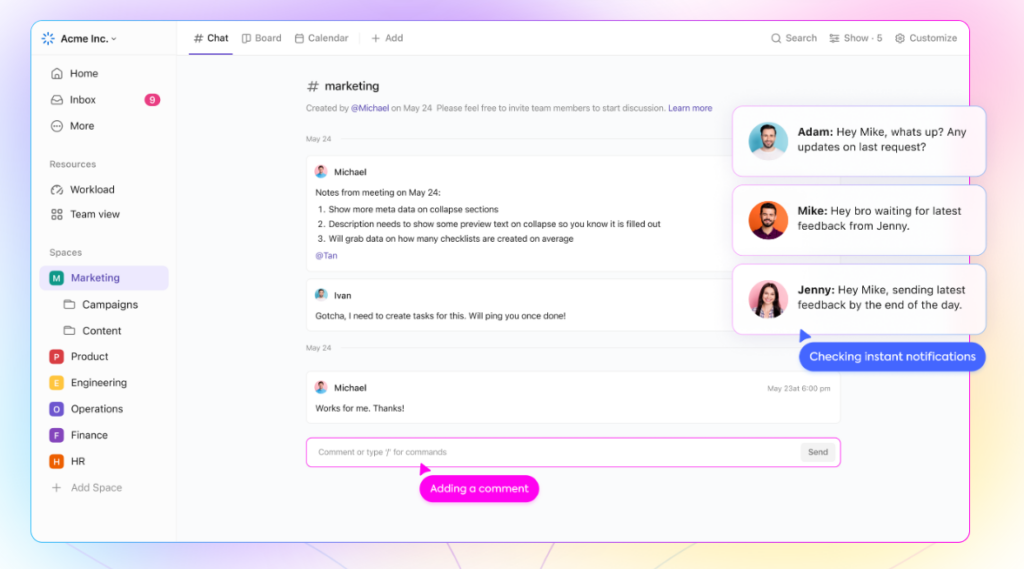Viewport: 1024px width, 569px height.
Task: Select the Marketing space label
Action: coord(95,278)
